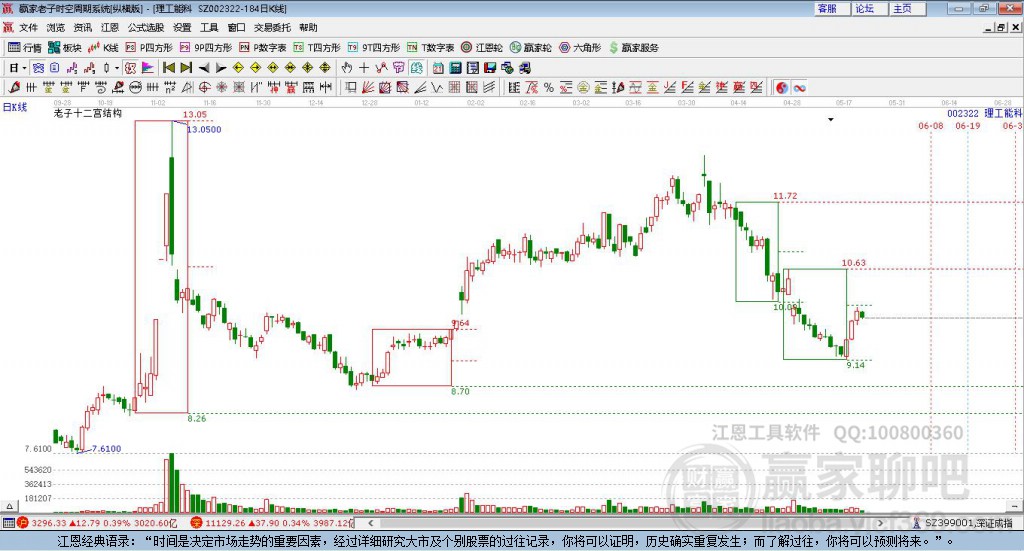This screenshot has width=1024, height=551.
Task: Open the 江恩轮 Gann wheel
Action: coord(482,48)
